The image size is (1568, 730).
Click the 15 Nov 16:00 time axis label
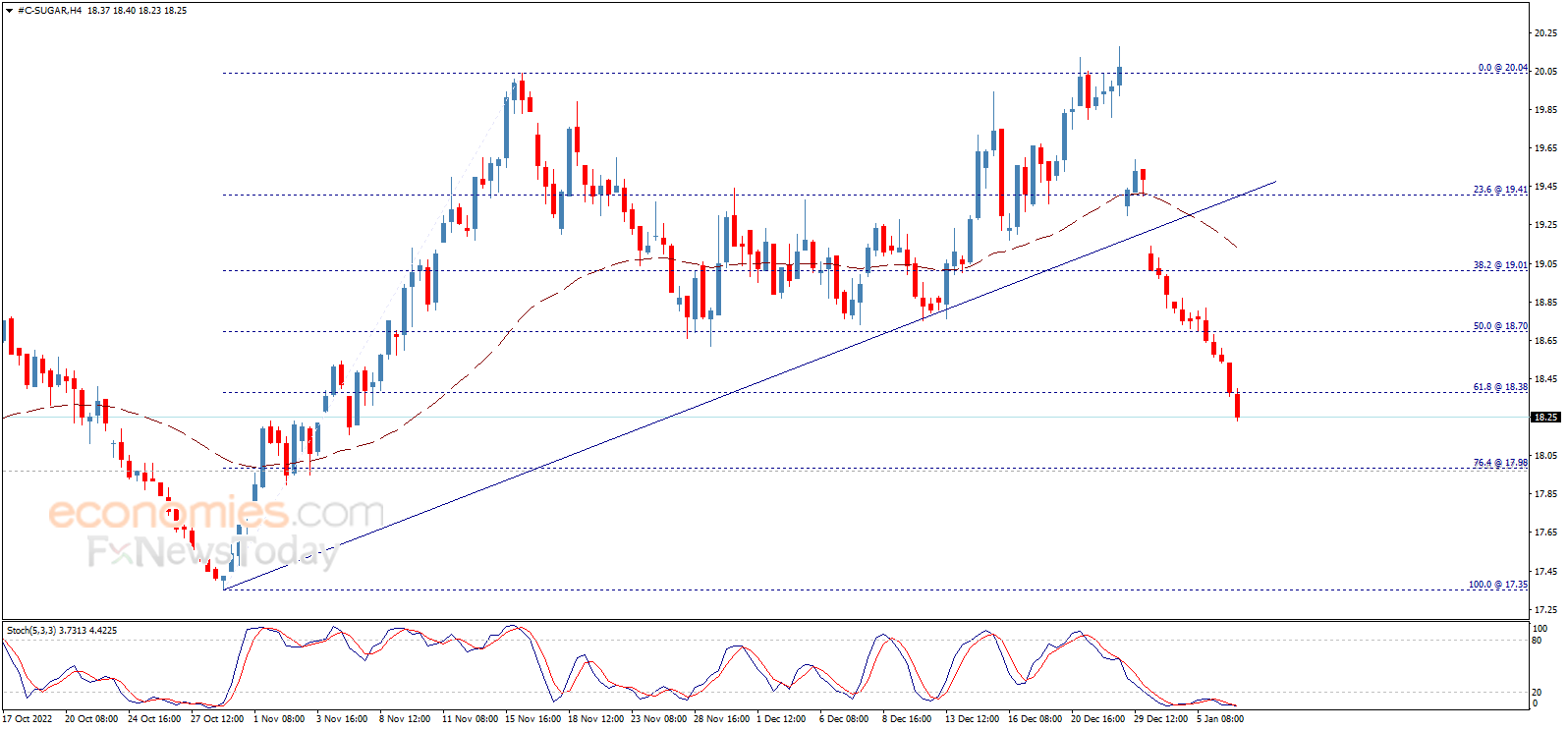click(532, 719)
